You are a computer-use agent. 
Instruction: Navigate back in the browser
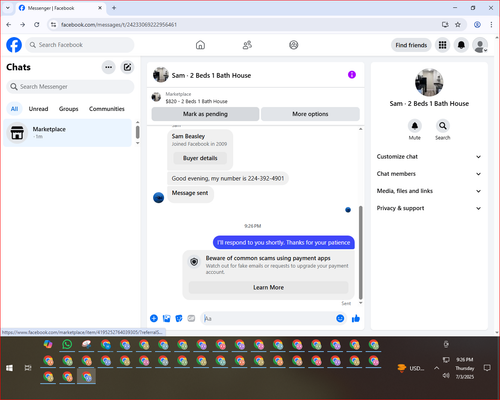tap(9, 24)
